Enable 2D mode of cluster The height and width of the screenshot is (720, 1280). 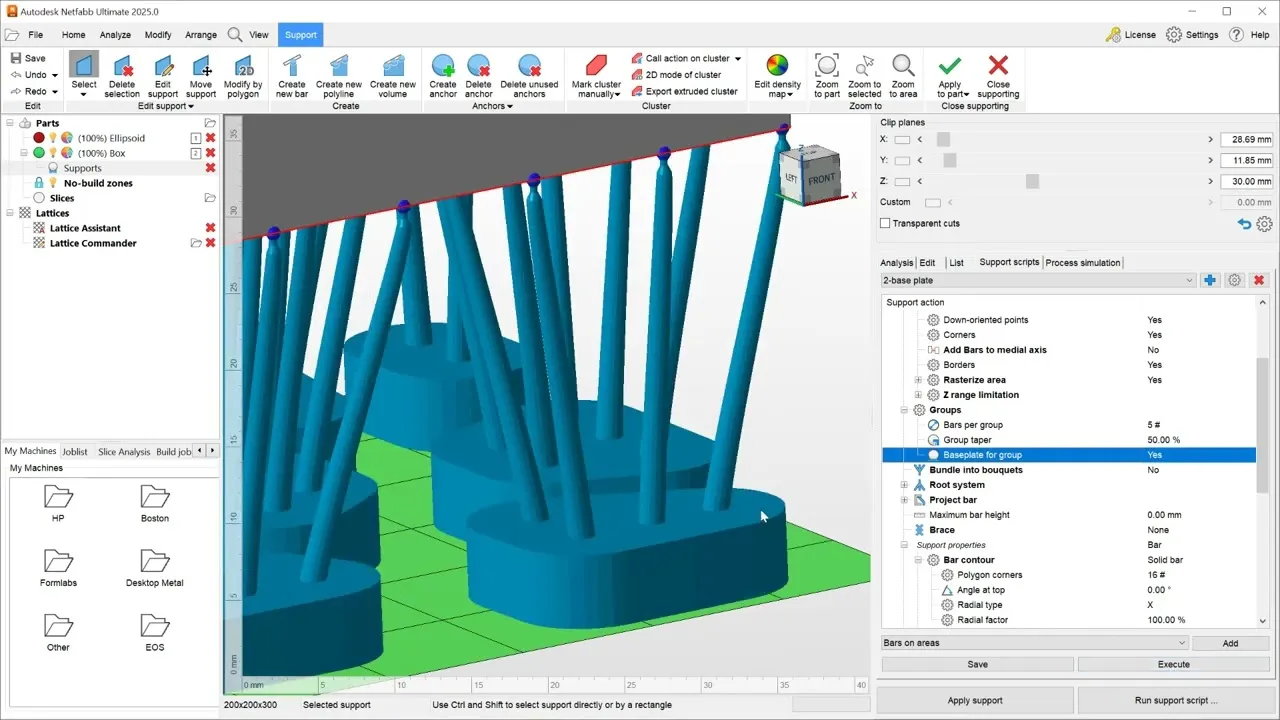(676, 75)
